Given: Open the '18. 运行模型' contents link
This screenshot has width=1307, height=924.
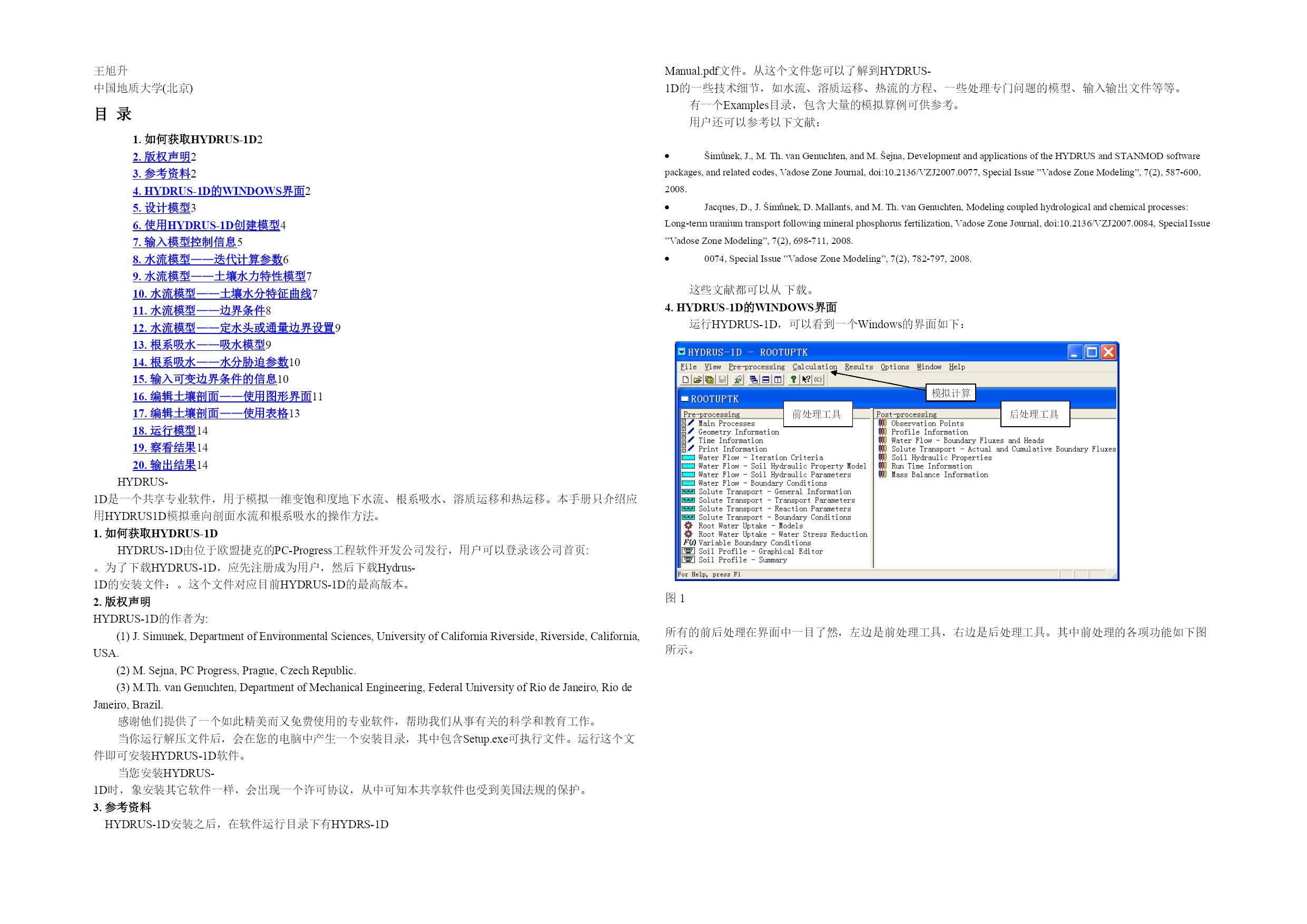Looking at the screenshot, I should coord(164,431).
